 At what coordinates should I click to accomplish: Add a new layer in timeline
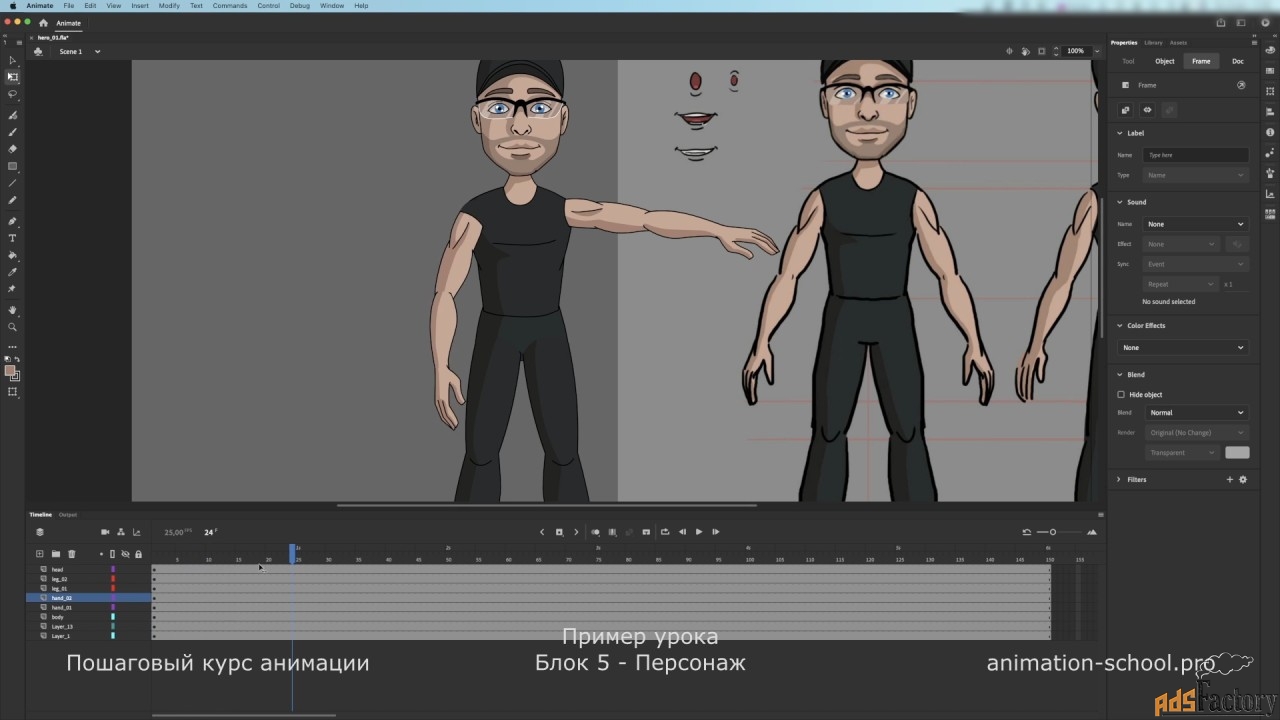[40, 554]
